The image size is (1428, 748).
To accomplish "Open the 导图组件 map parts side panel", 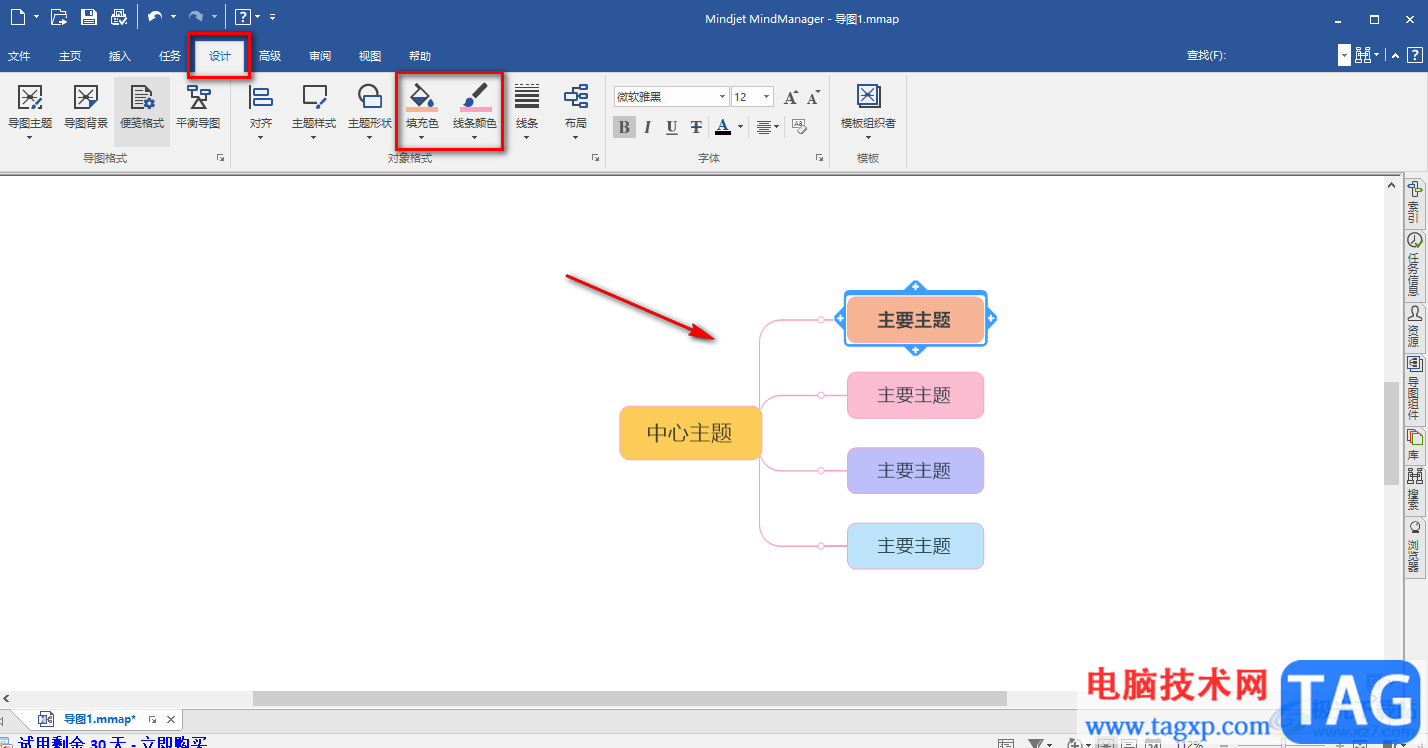I will click(1414, 389).
